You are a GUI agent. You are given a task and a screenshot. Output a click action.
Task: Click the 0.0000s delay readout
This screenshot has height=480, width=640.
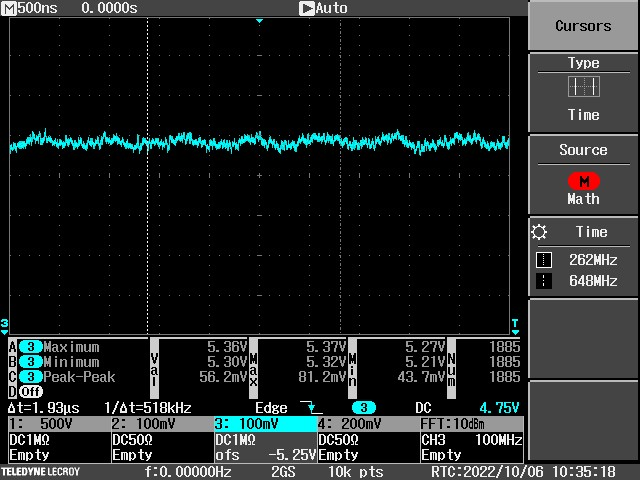[x=109, y=8]
